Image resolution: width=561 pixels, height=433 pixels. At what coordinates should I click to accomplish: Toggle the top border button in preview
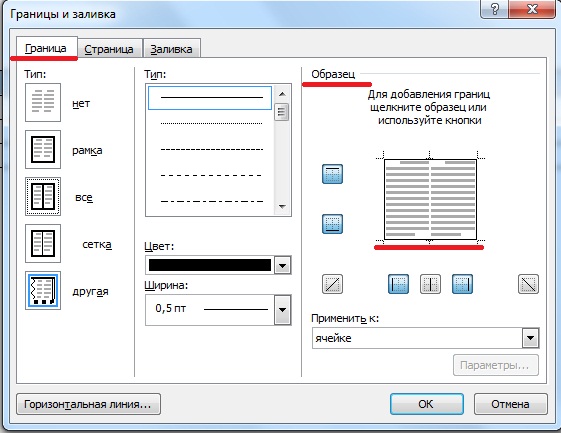pos(332,174)
